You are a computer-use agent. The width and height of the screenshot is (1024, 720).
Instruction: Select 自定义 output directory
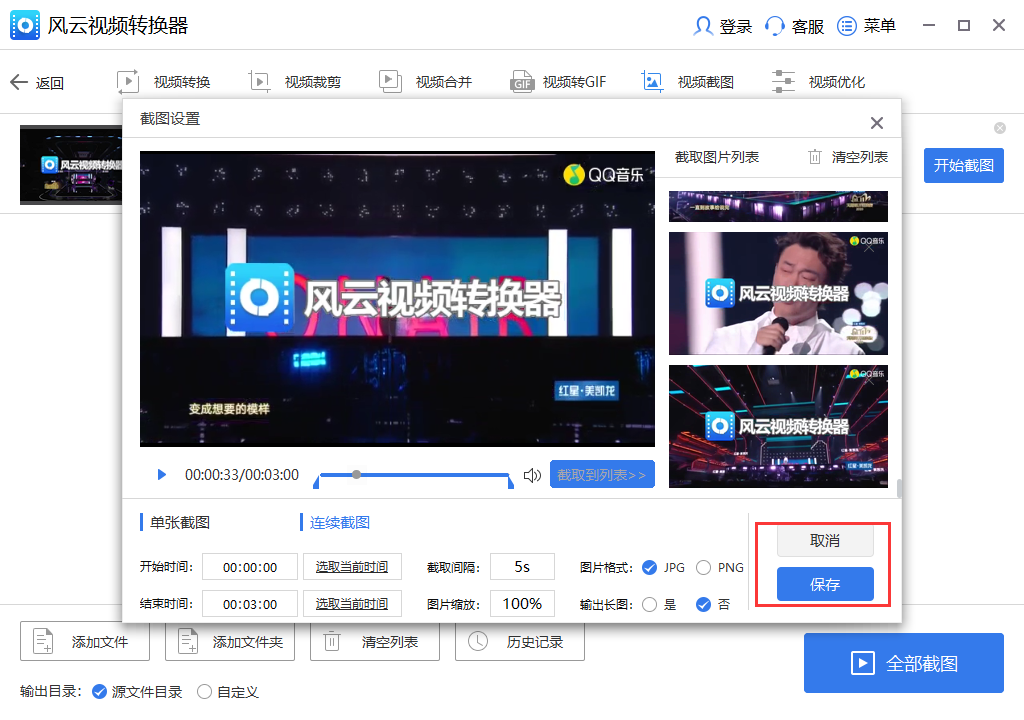[x=204, y=692]
